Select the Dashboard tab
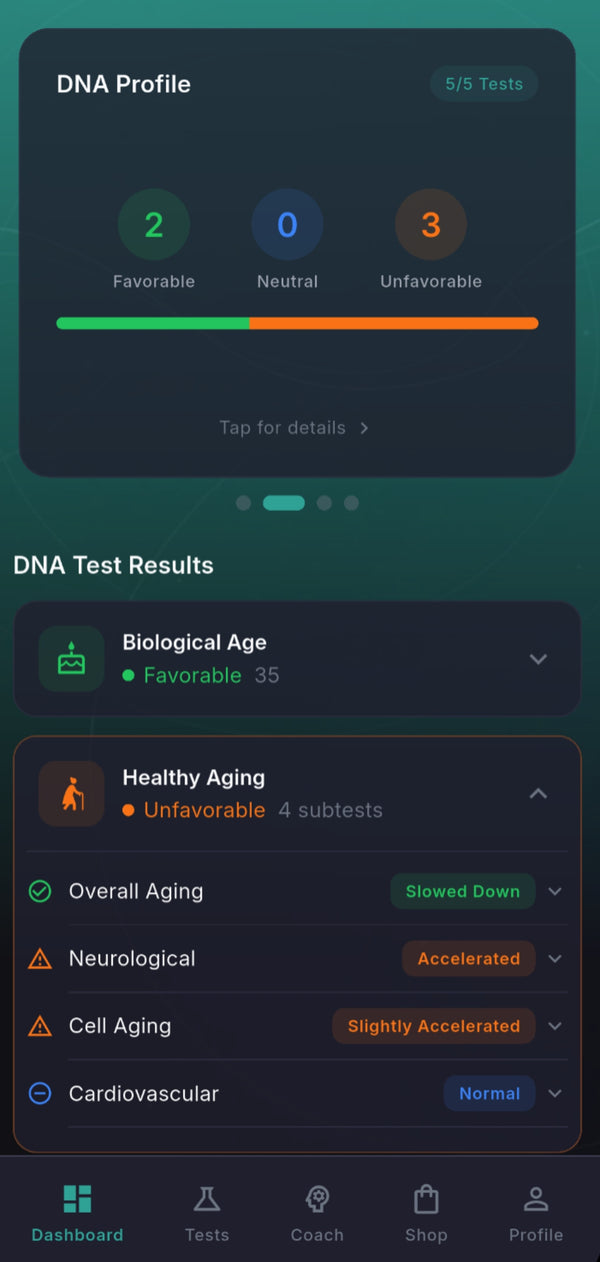Screen dimensions: 600x1262 click(77, 1212)
